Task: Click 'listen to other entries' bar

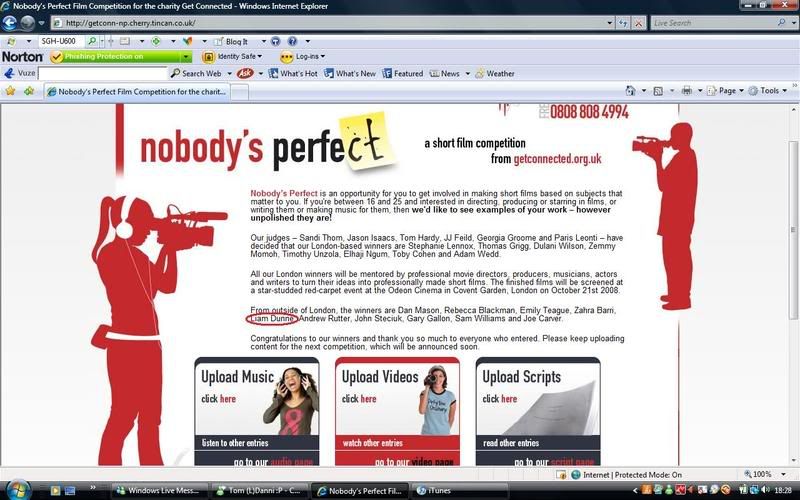Action: (x=257, y=443)
